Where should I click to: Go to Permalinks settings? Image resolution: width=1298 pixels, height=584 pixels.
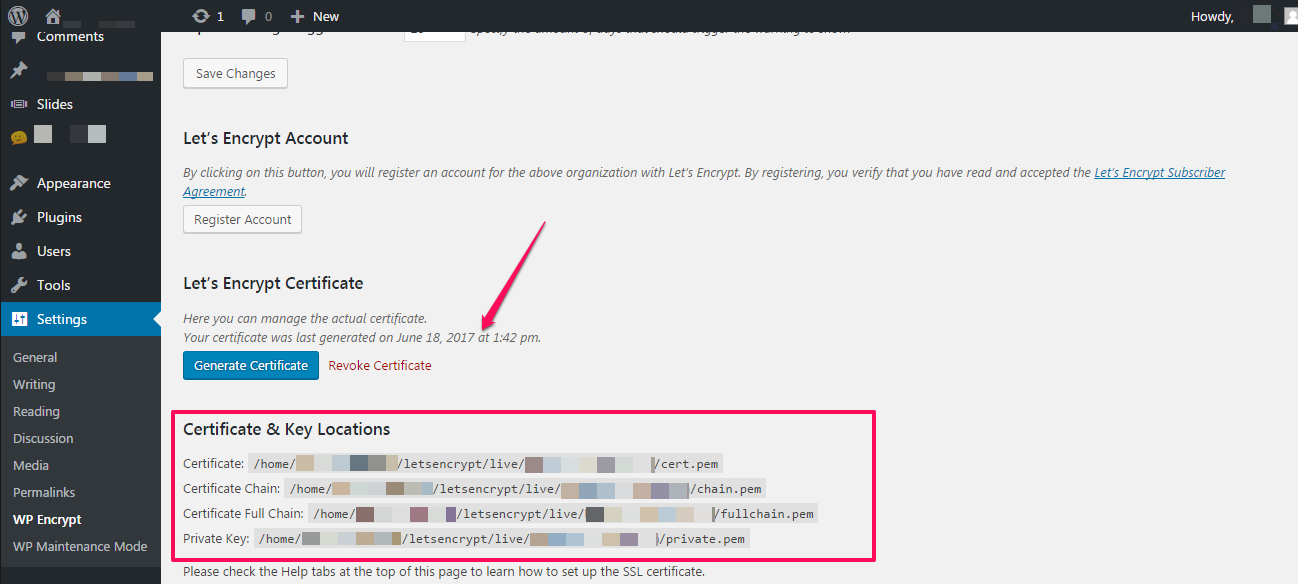44,492
